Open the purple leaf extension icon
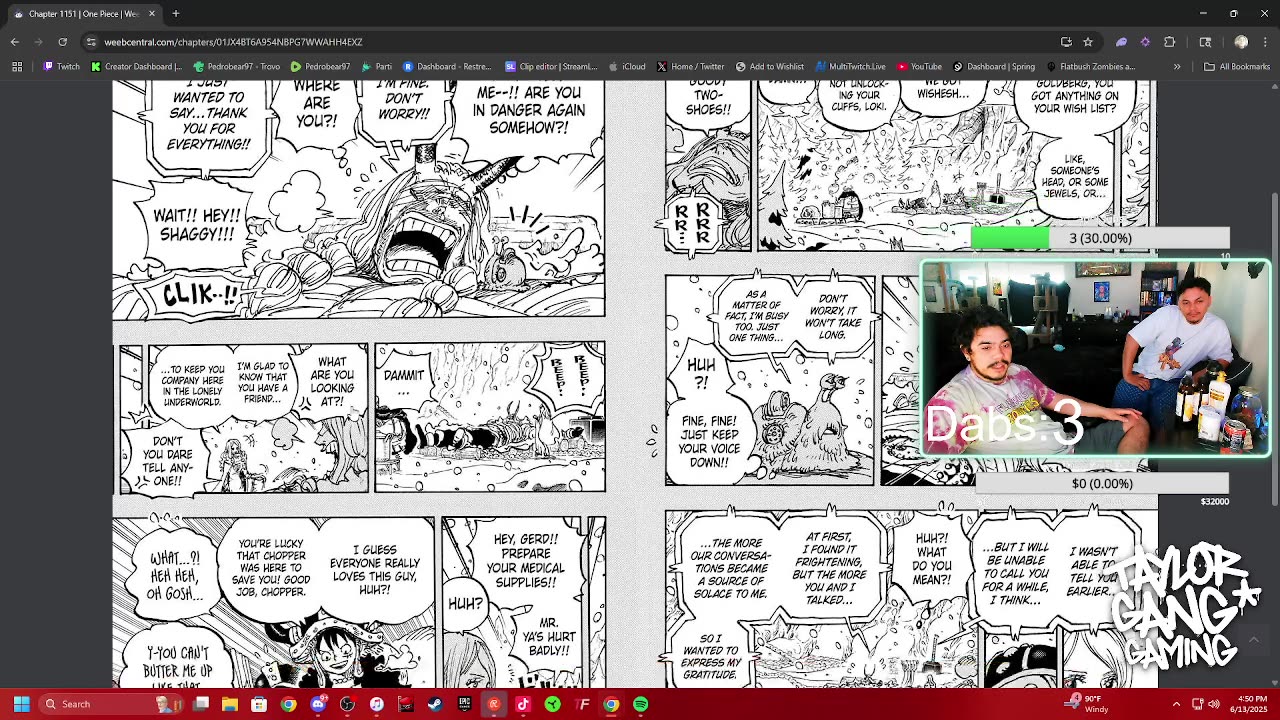The image size is (1280, 720). click(1121, 42)
